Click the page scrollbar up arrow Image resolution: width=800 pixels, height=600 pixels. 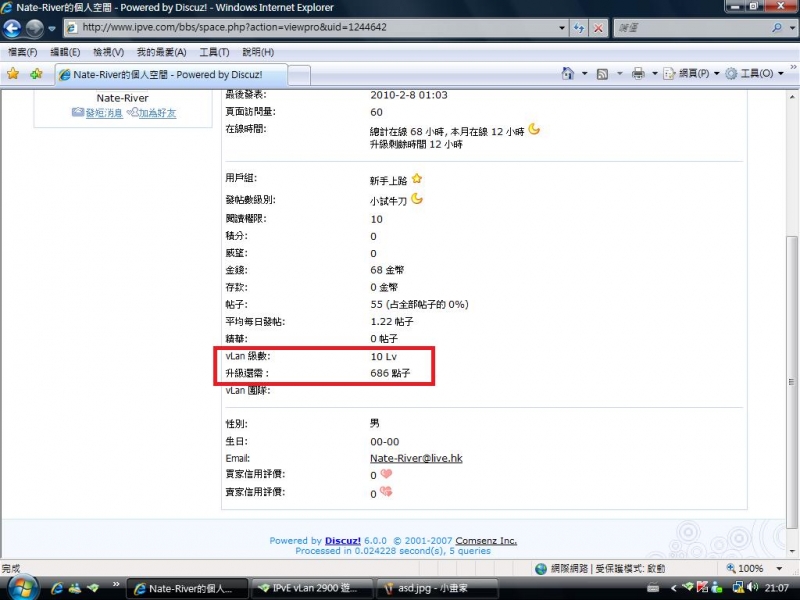point(792,97)
